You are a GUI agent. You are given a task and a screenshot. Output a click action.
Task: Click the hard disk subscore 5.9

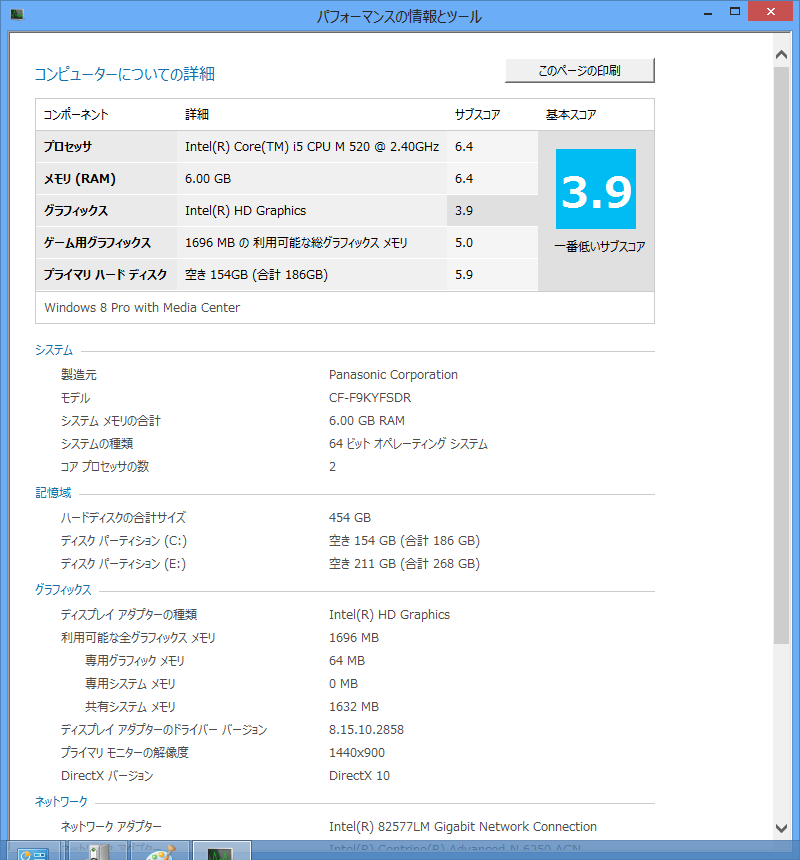[464, 275]
